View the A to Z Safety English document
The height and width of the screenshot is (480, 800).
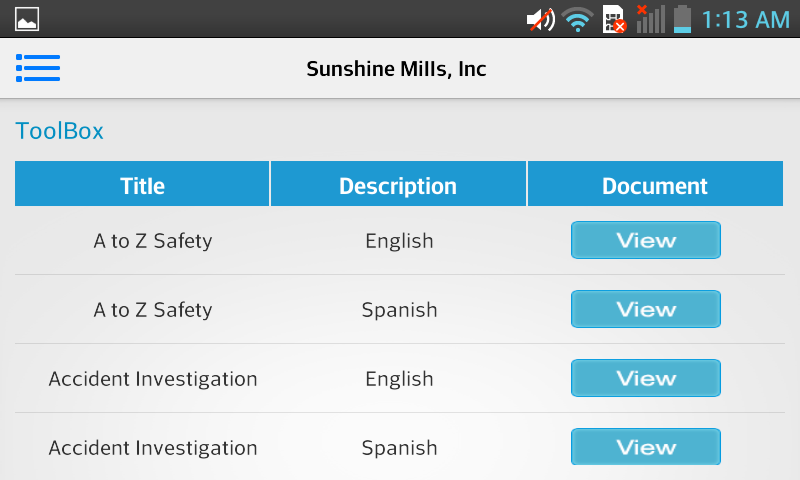tap(645, 240)
